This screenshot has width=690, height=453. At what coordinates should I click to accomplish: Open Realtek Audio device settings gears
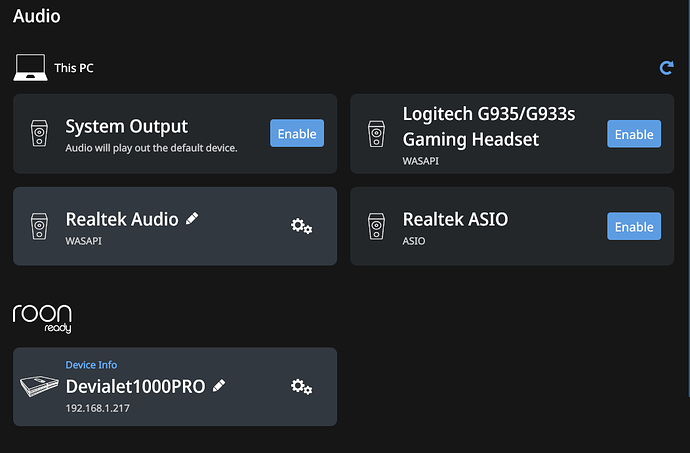[x=301, y=226]
